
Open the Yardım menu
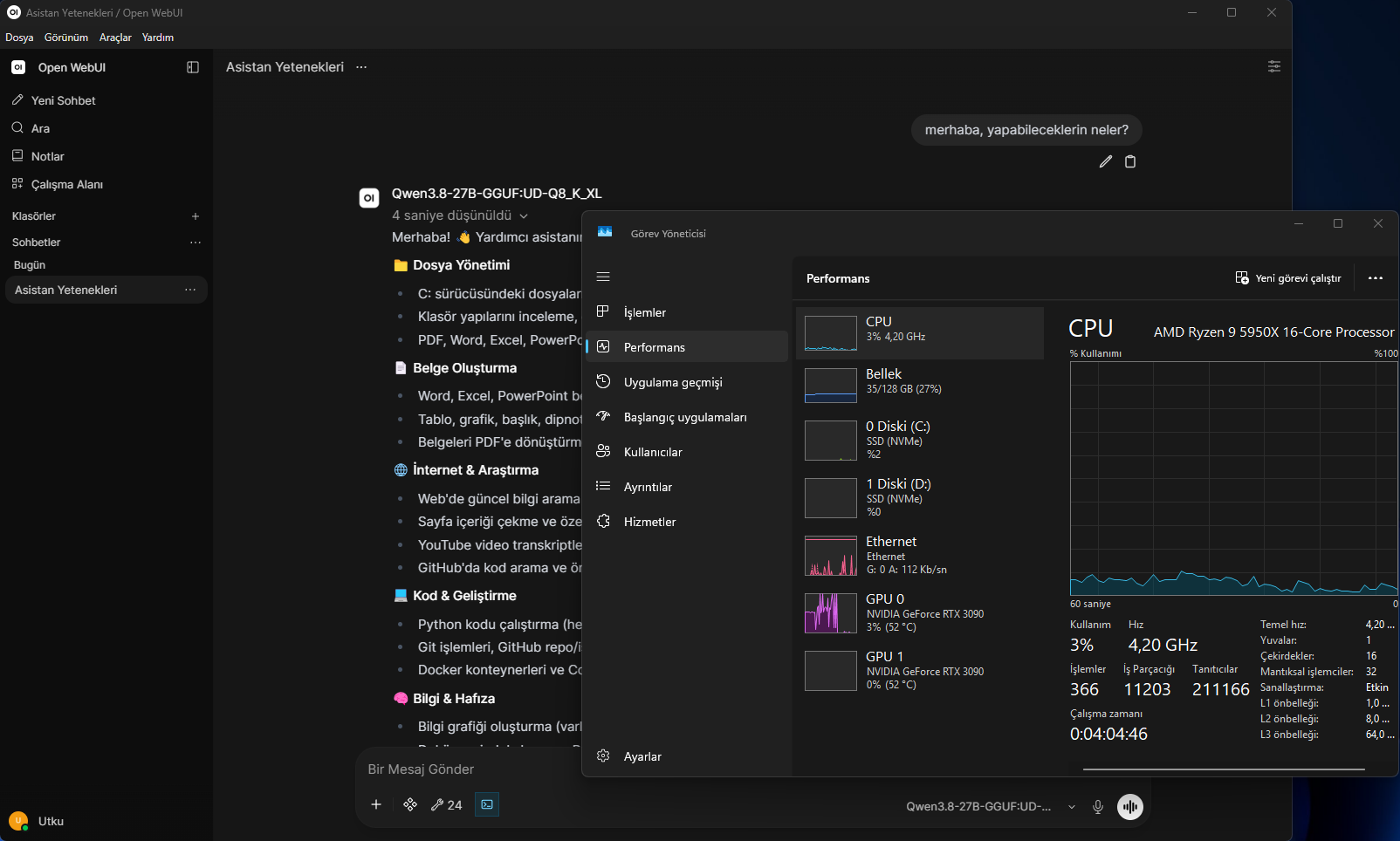pos(158,38)
